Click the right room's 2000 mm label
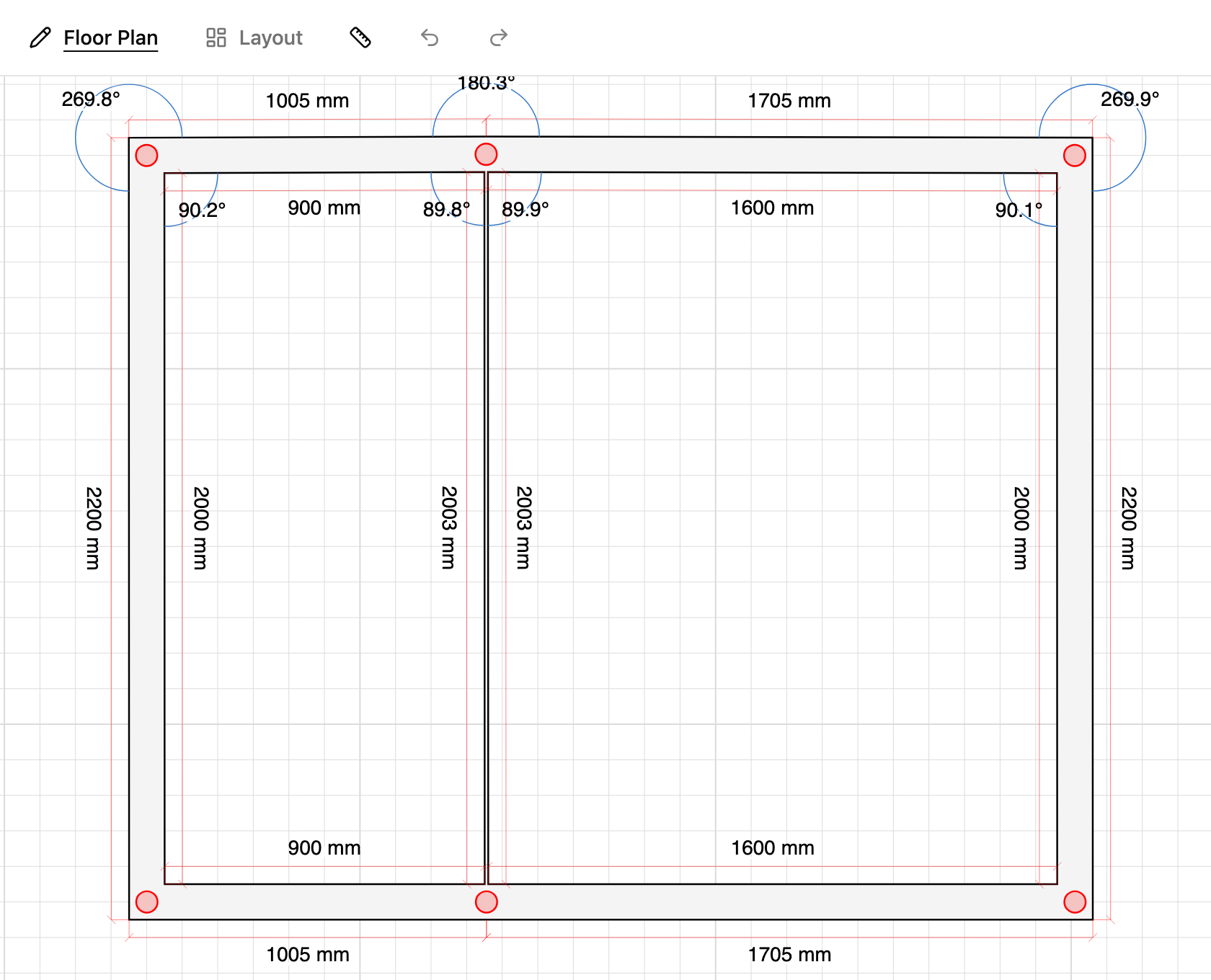This screenshot has height=980, width=1211. [1021, 528]
